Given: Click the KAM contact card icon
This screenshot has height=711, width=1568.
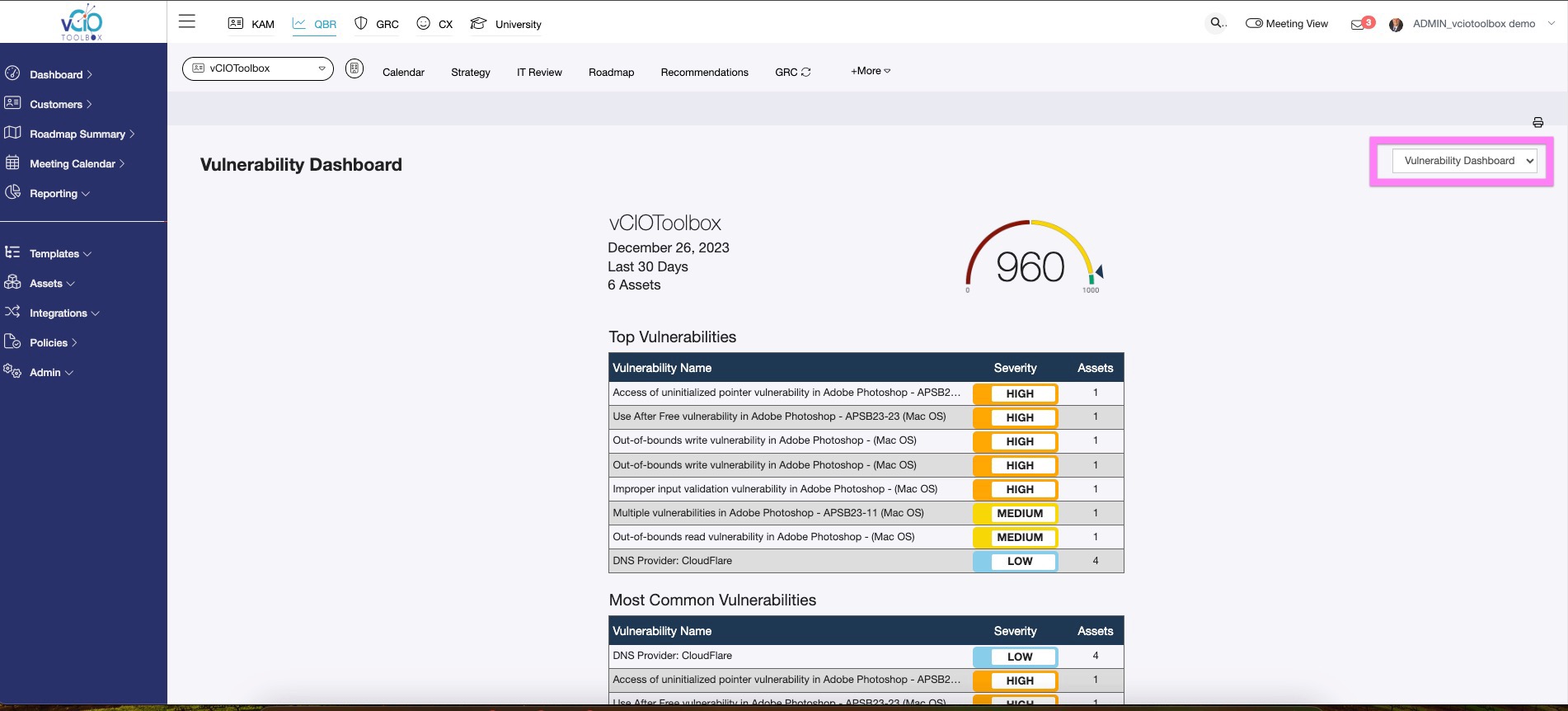Looking at the screenshot, I should tap(236, 23).
